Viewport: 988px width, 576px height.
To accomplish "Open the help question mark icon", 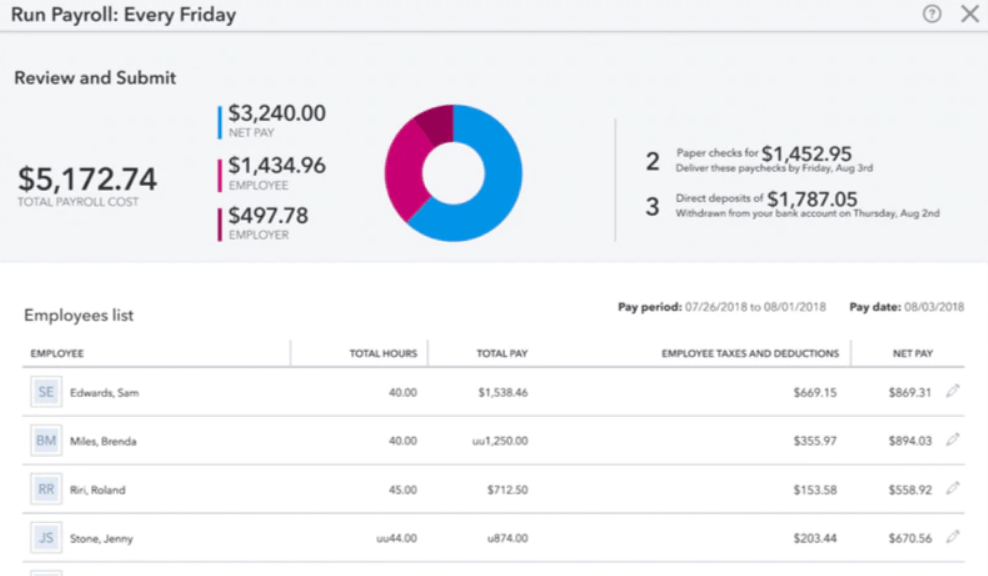I will tap(932, 14).
